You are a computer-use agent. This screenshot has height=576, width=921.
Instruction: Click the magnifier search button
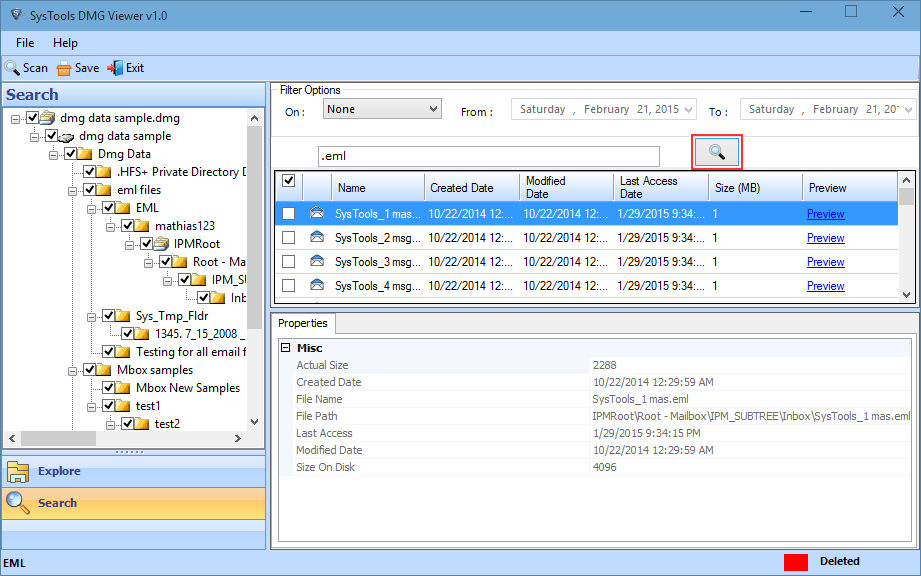click(717, 153)
